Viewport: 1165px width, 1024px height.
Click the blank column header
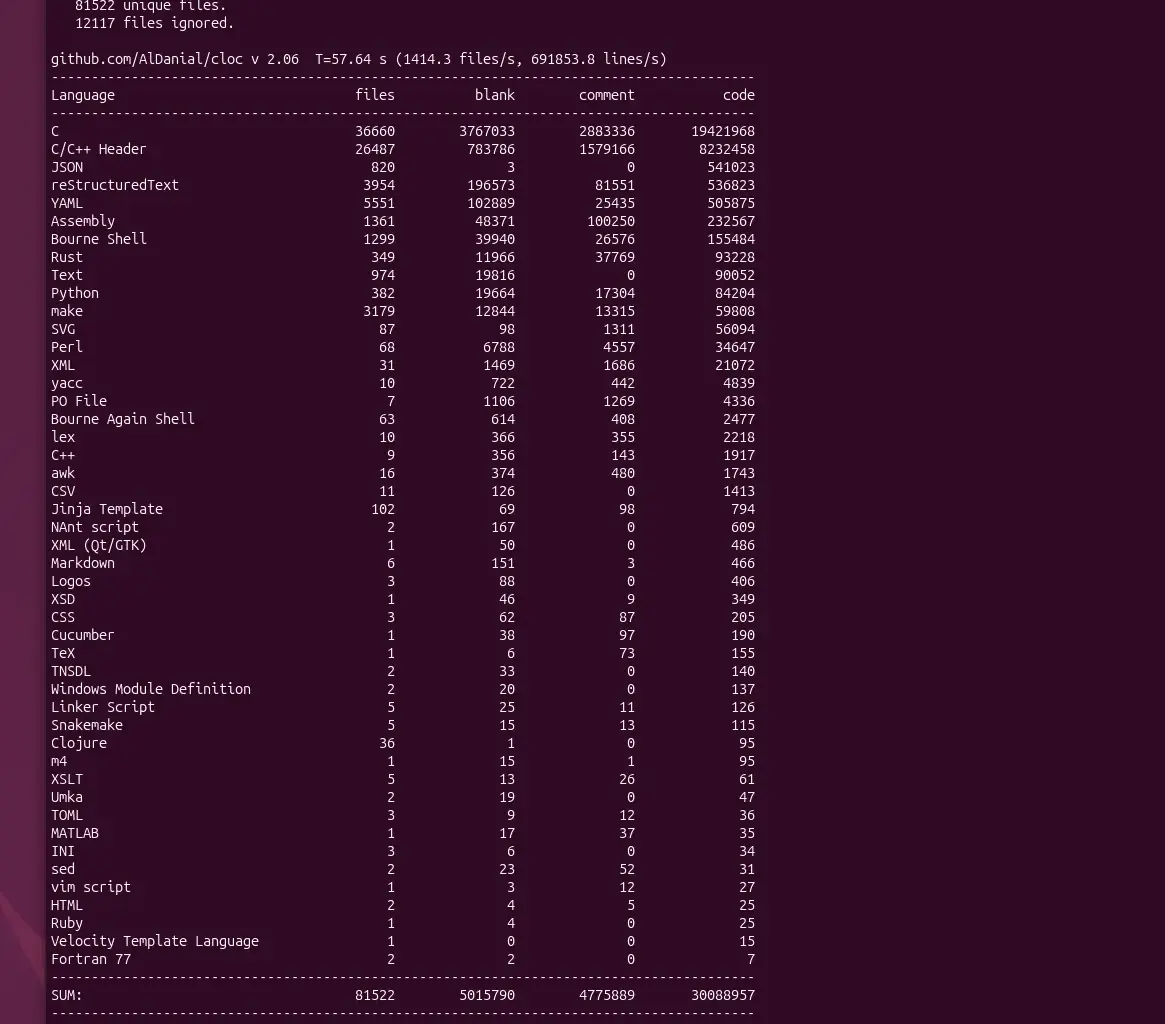tap(495, 95)
